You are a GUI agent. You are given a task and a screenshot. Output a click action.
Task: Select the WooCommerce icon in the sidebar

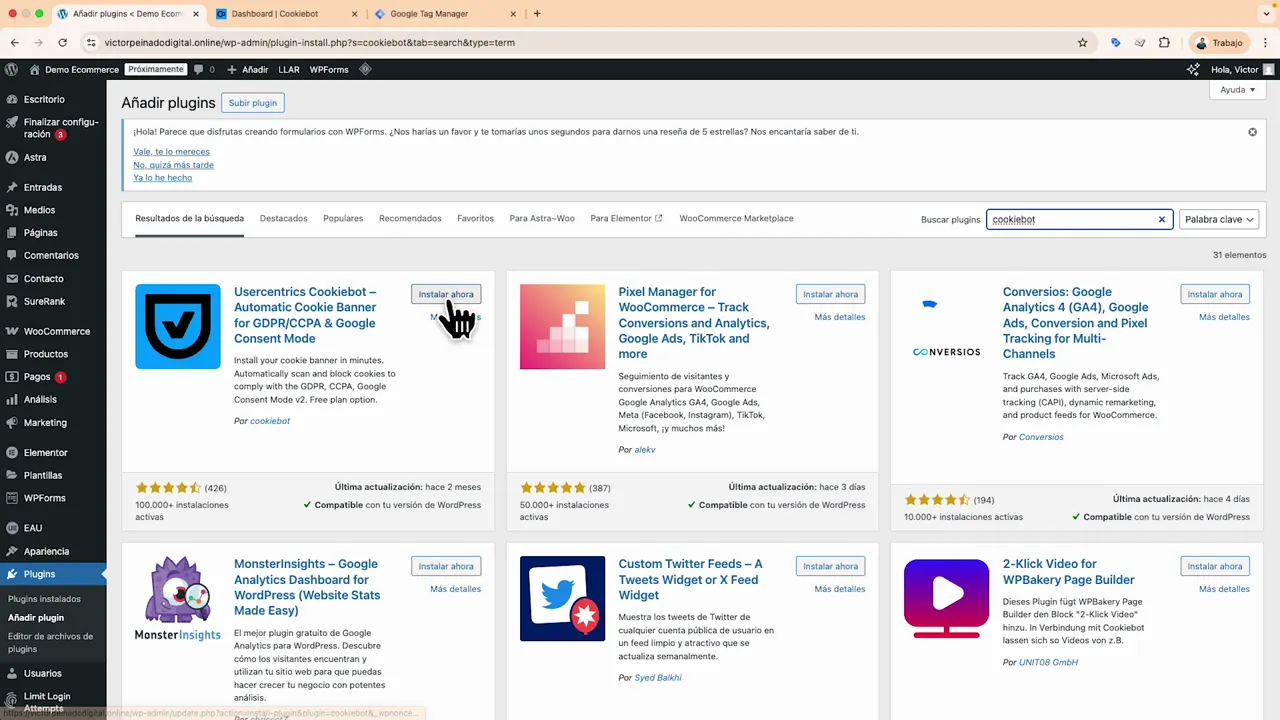14,331
